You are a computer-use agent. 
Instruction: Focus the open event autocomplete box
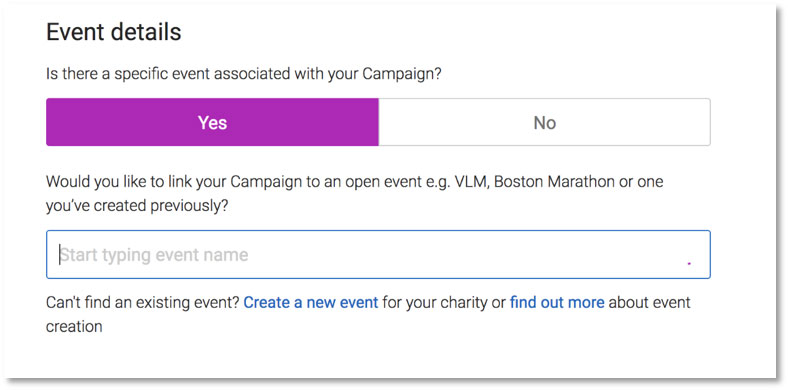(x=378, y=254)
